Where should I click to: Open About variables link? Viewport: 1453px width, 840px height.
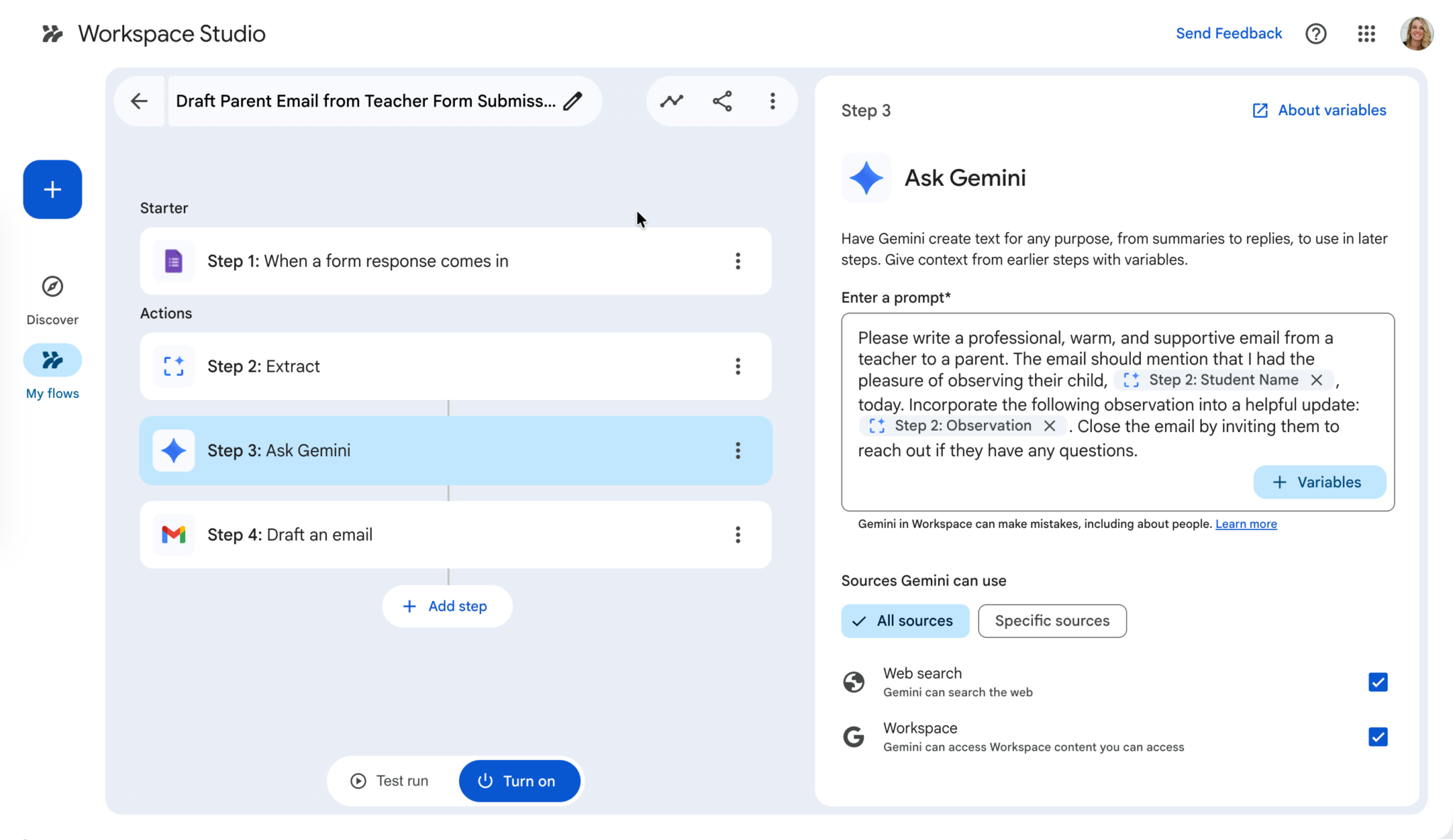point(1319,110)
